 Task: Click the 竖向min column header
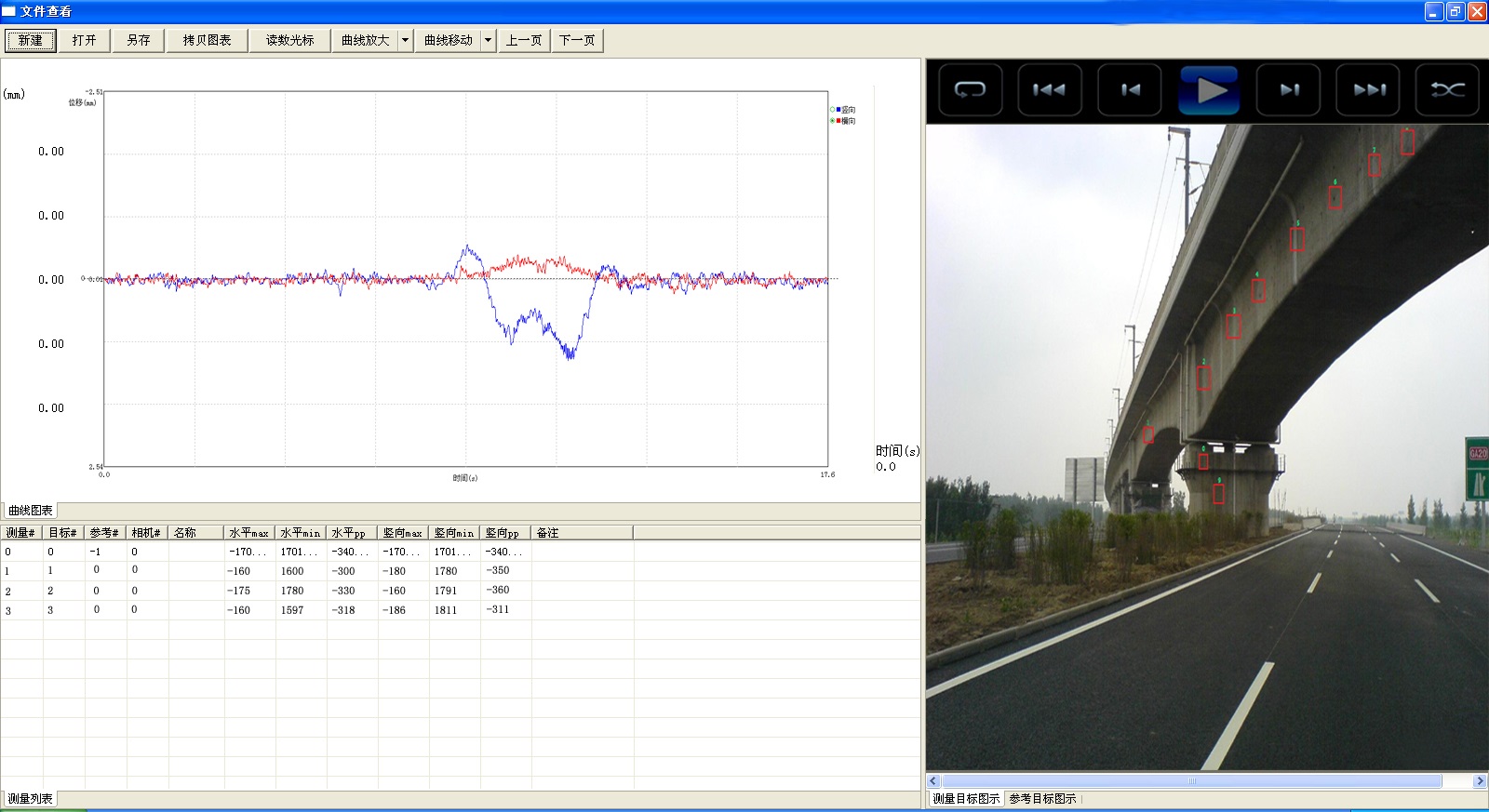[454, 533]
